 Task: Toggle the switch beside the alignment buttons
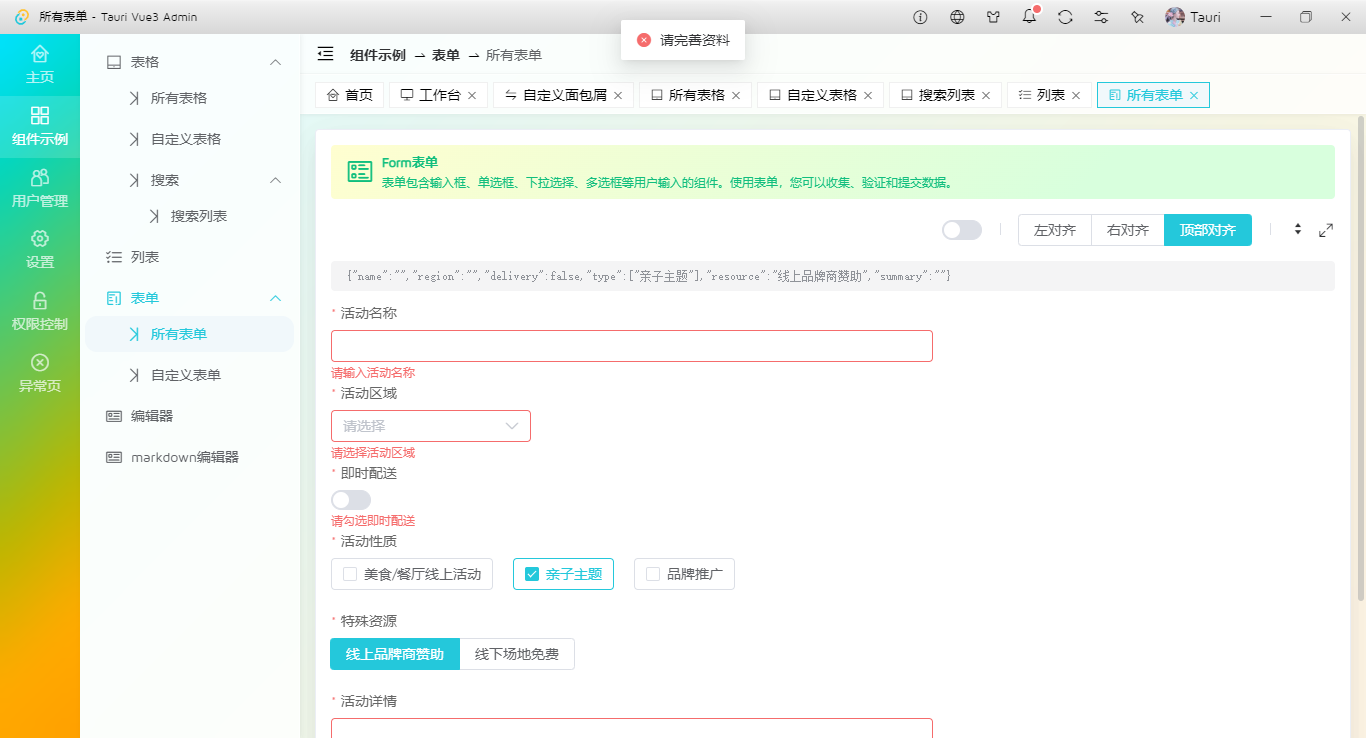961,230
